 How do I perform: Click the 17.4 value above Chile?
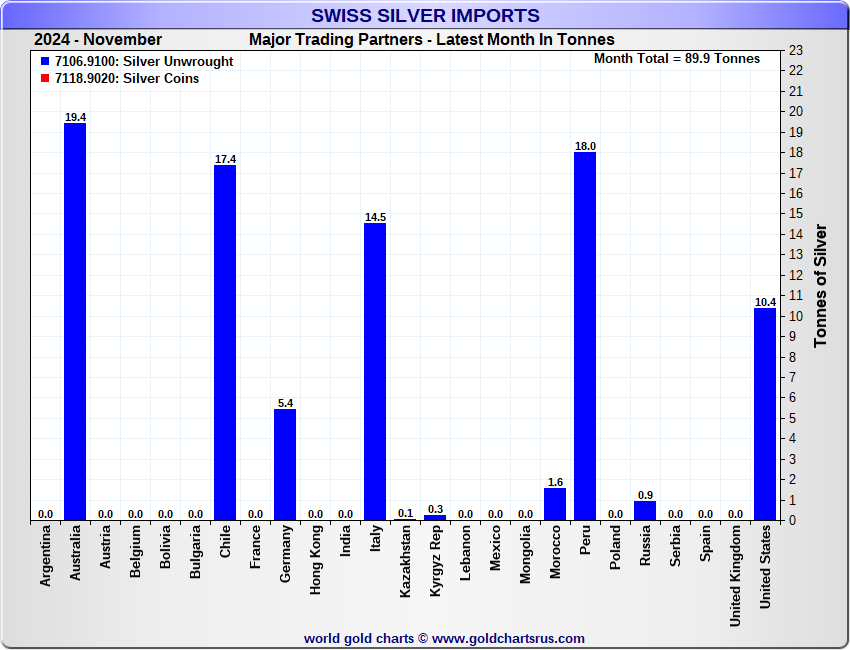225,159
